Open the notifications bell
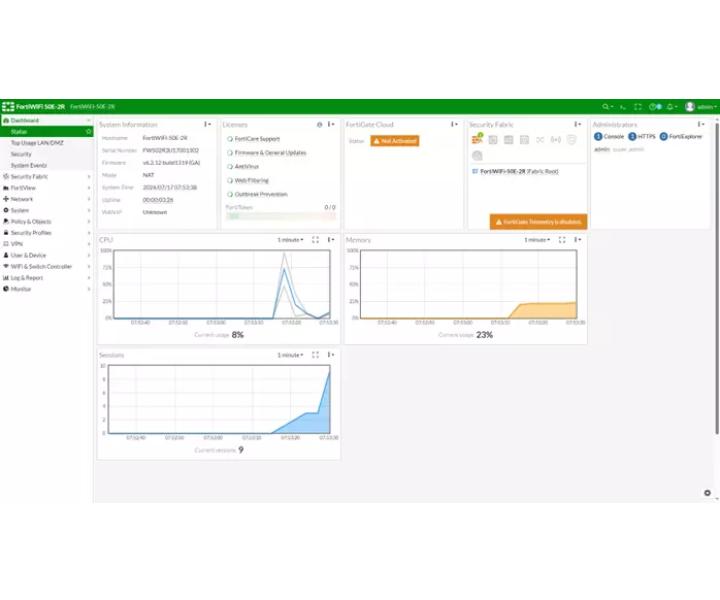Image resolution: width=720 pixels, height=600 pixels. click(x=672, y=107)
